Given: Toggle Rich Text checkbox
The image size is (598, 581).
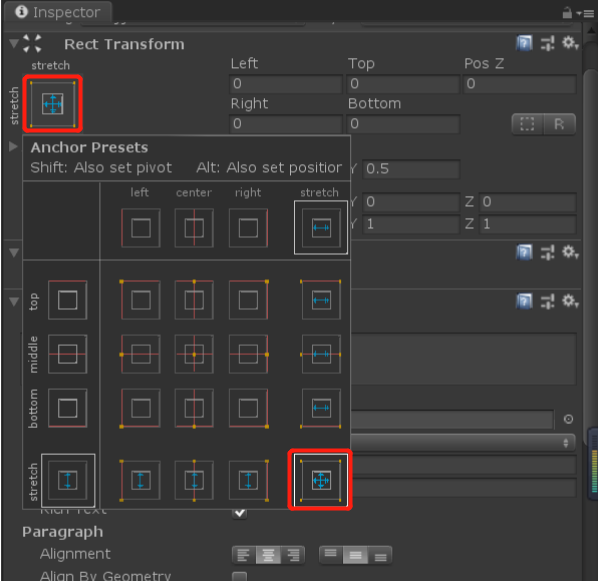Looking at the screenshot, I should tap(240, 513).
